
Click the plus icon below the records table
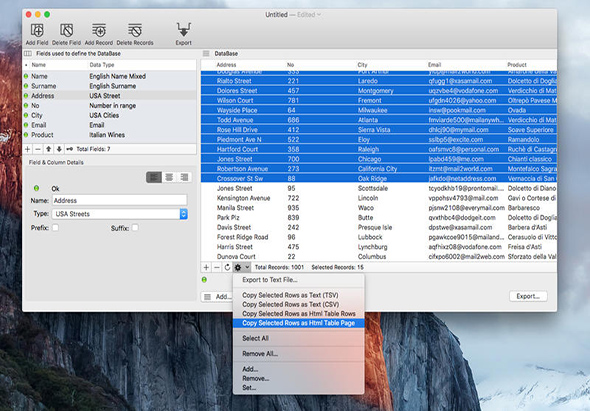pos(206,268)
